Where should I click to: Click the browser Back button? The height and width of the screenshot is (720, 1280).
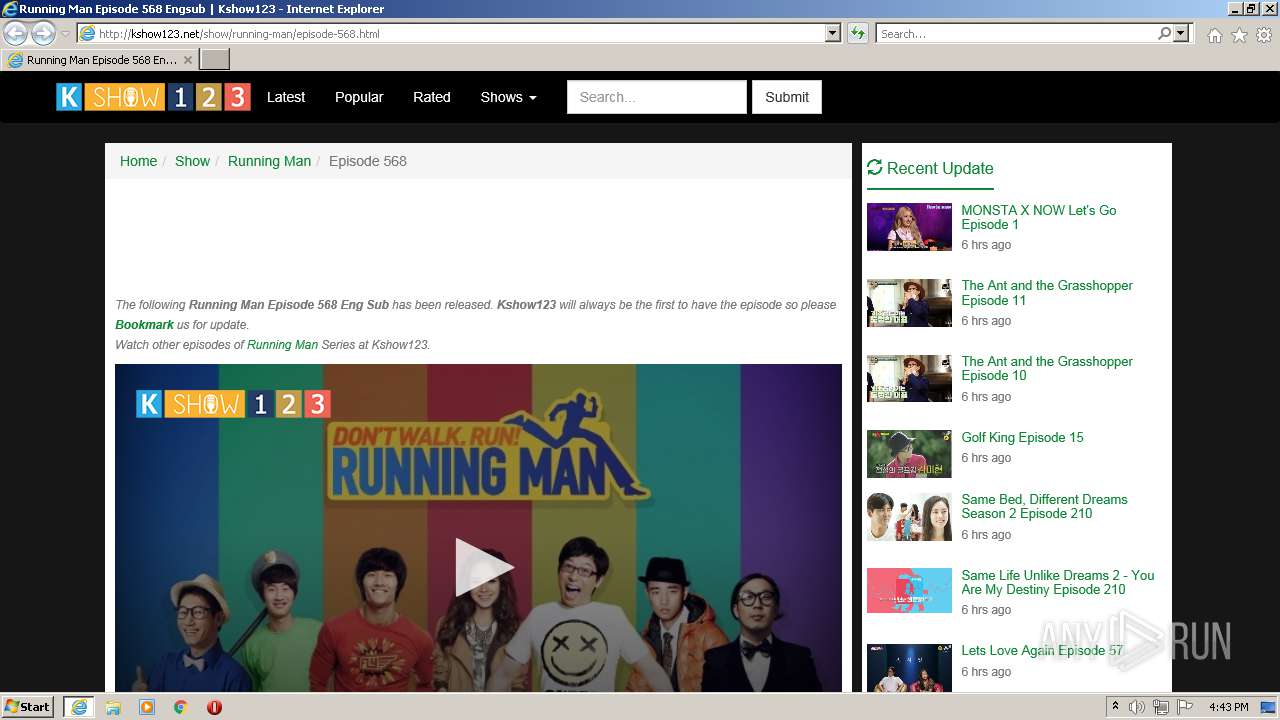(16, 33)
